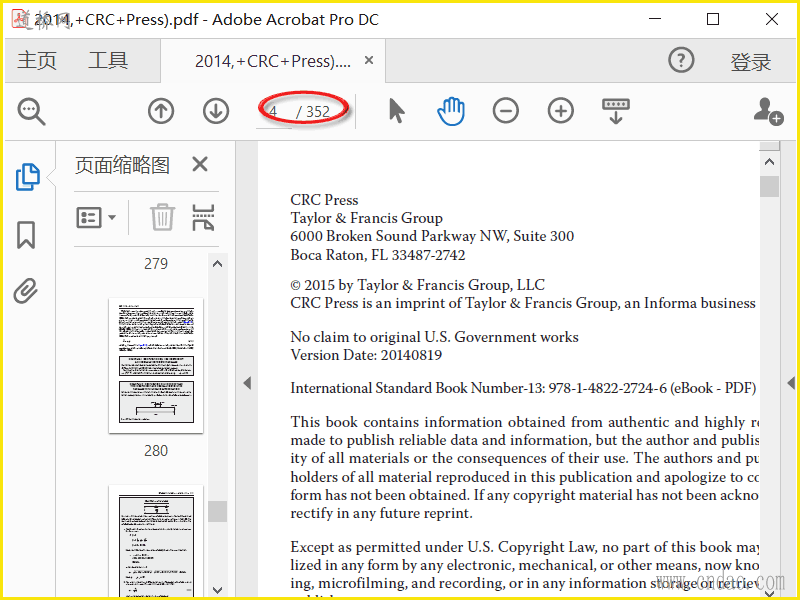800x600 pixels.
Task: Click 'No claim to original U.S. Government works'
Action: (434, 337)
